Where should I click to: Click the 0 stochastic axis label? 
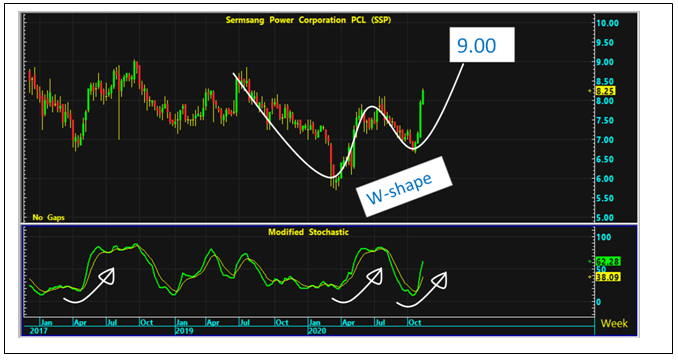(598, 302)
